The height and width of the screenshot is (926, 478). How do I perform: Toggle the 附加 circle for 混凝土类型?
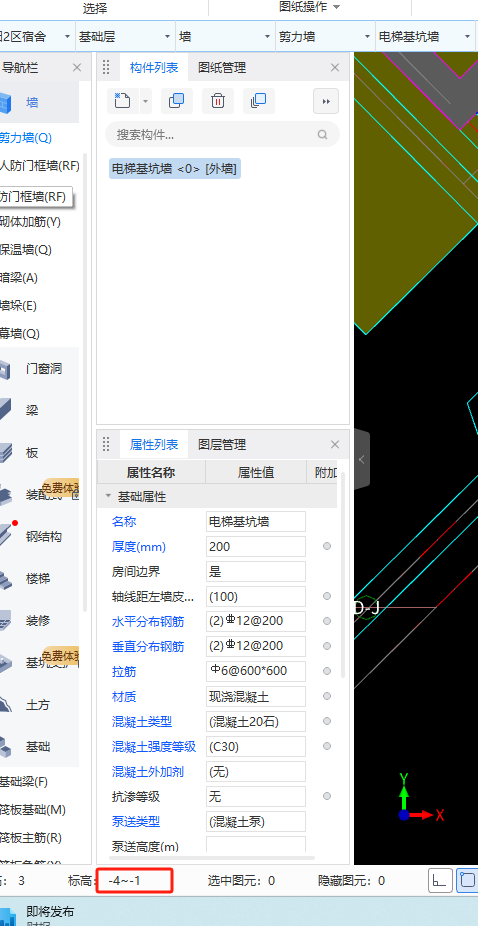click(x=327, y=722)
